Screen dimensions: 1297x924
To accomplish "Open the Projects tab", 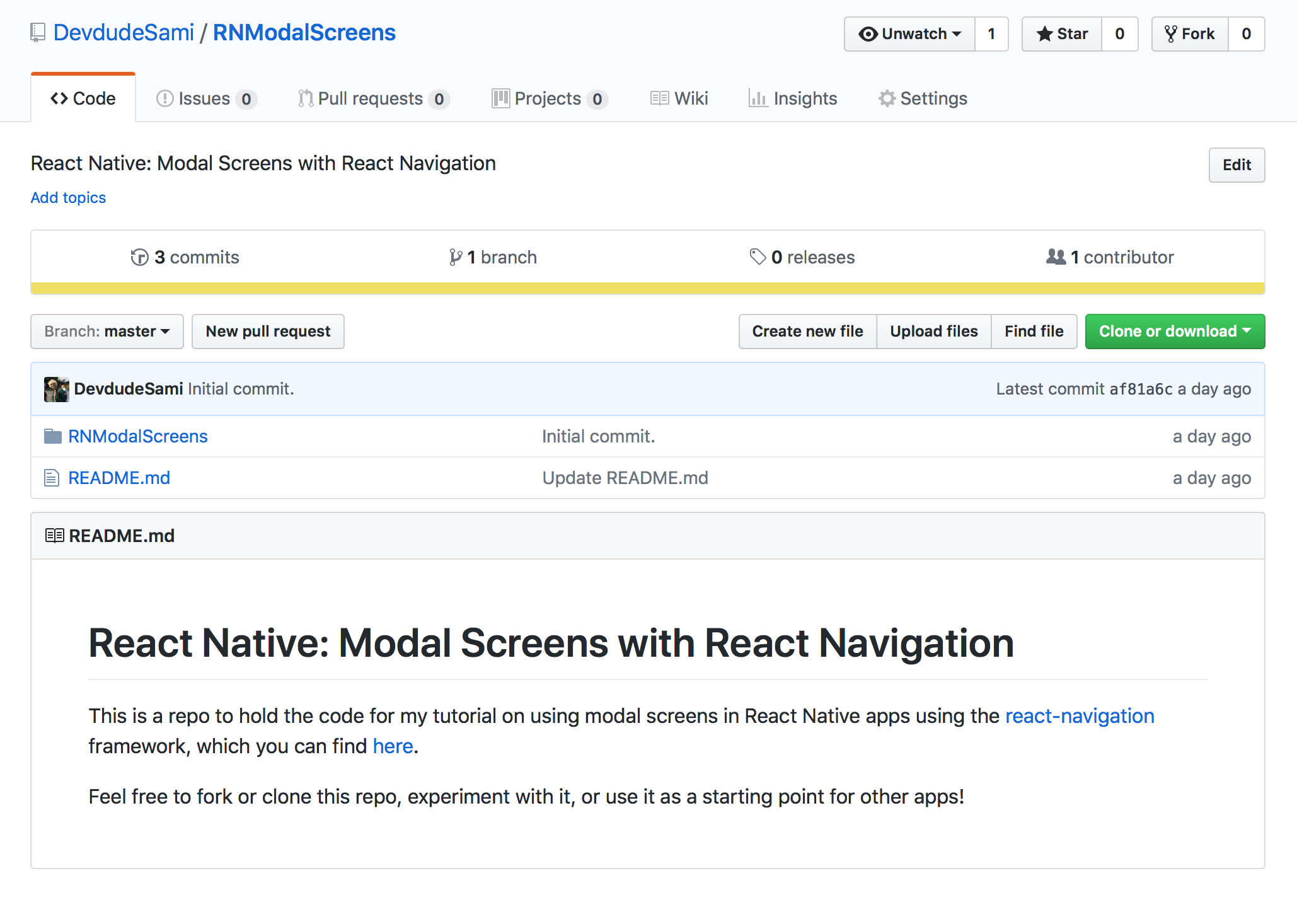I will [550, 98].
